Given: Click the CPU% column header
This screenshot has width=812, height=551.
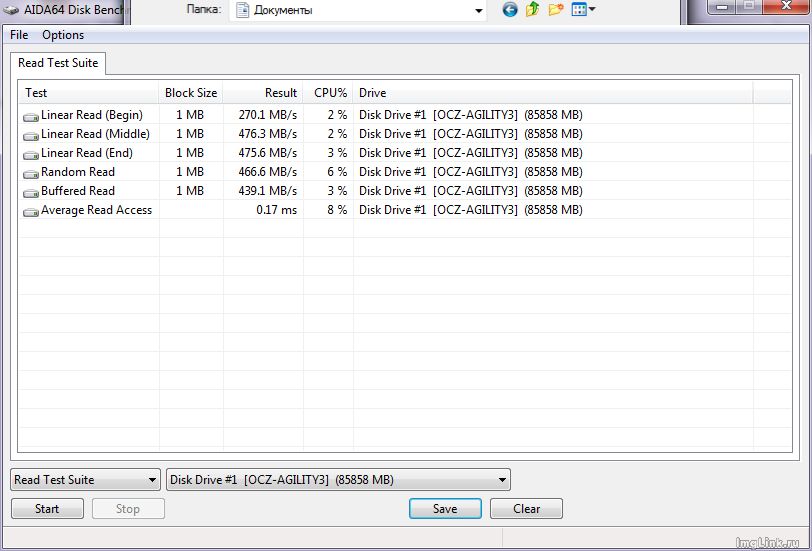Looking at the screenshot, I should point(329,93).
